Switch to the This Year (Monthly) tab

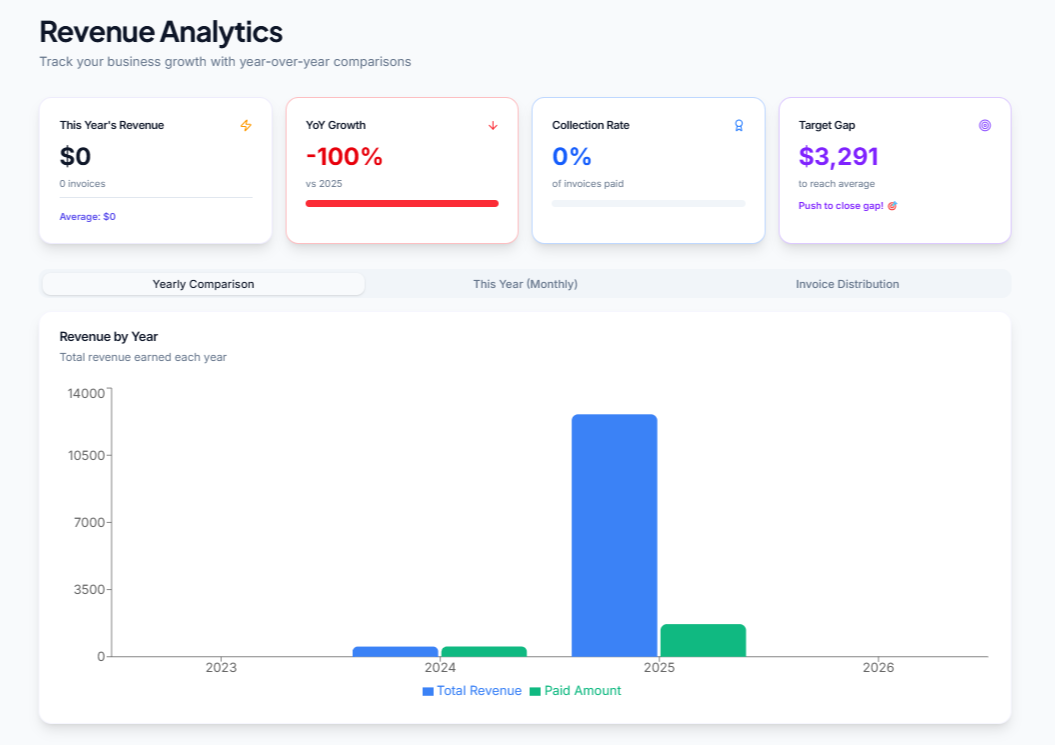[525, 284]
